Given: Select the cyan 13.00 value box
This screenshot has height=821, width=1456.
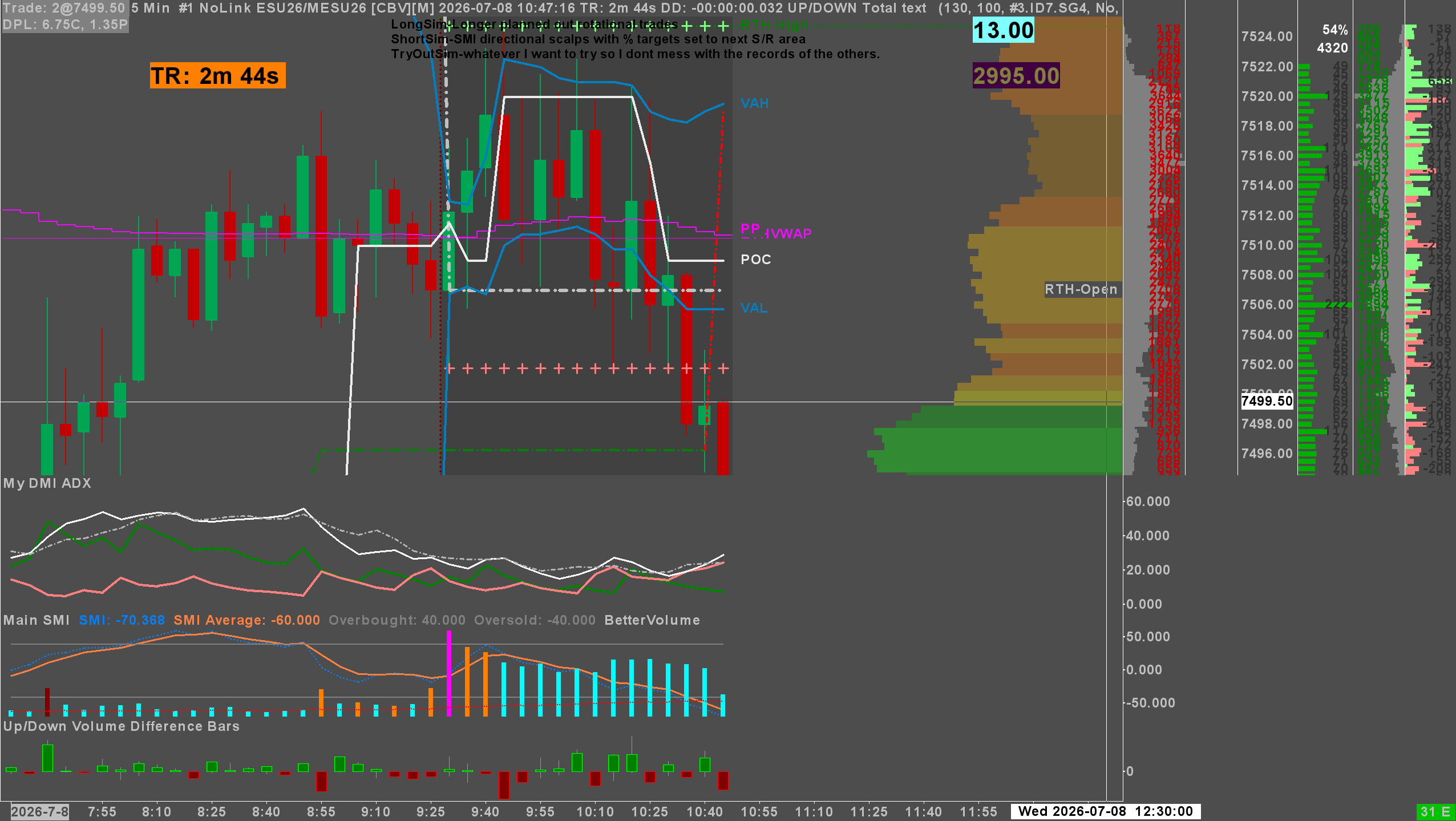Looking at the screenshot, I should click(x=1003, y=30).
